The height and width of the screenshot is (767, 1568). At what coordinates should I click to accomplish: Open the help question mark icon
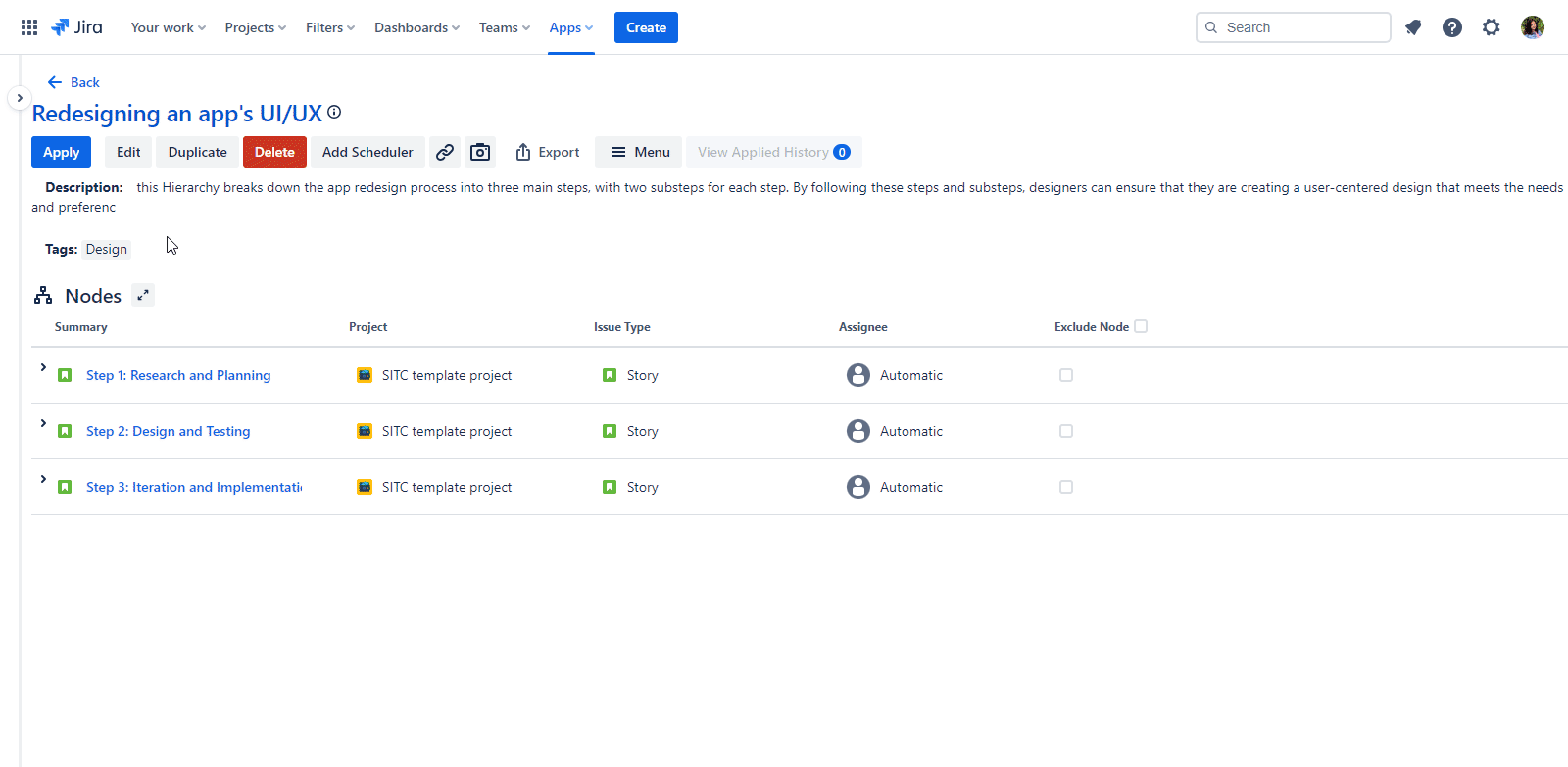1451,27
